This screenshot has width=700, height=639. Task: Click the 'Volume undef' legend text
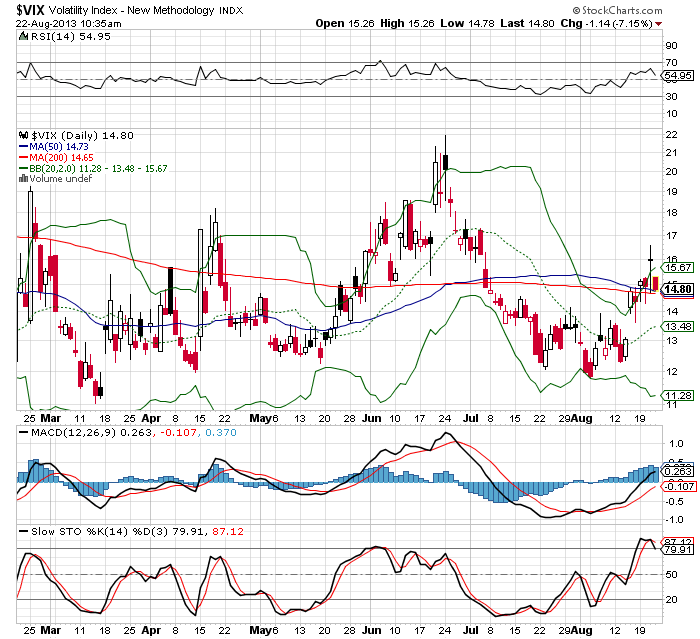[60, 179]
